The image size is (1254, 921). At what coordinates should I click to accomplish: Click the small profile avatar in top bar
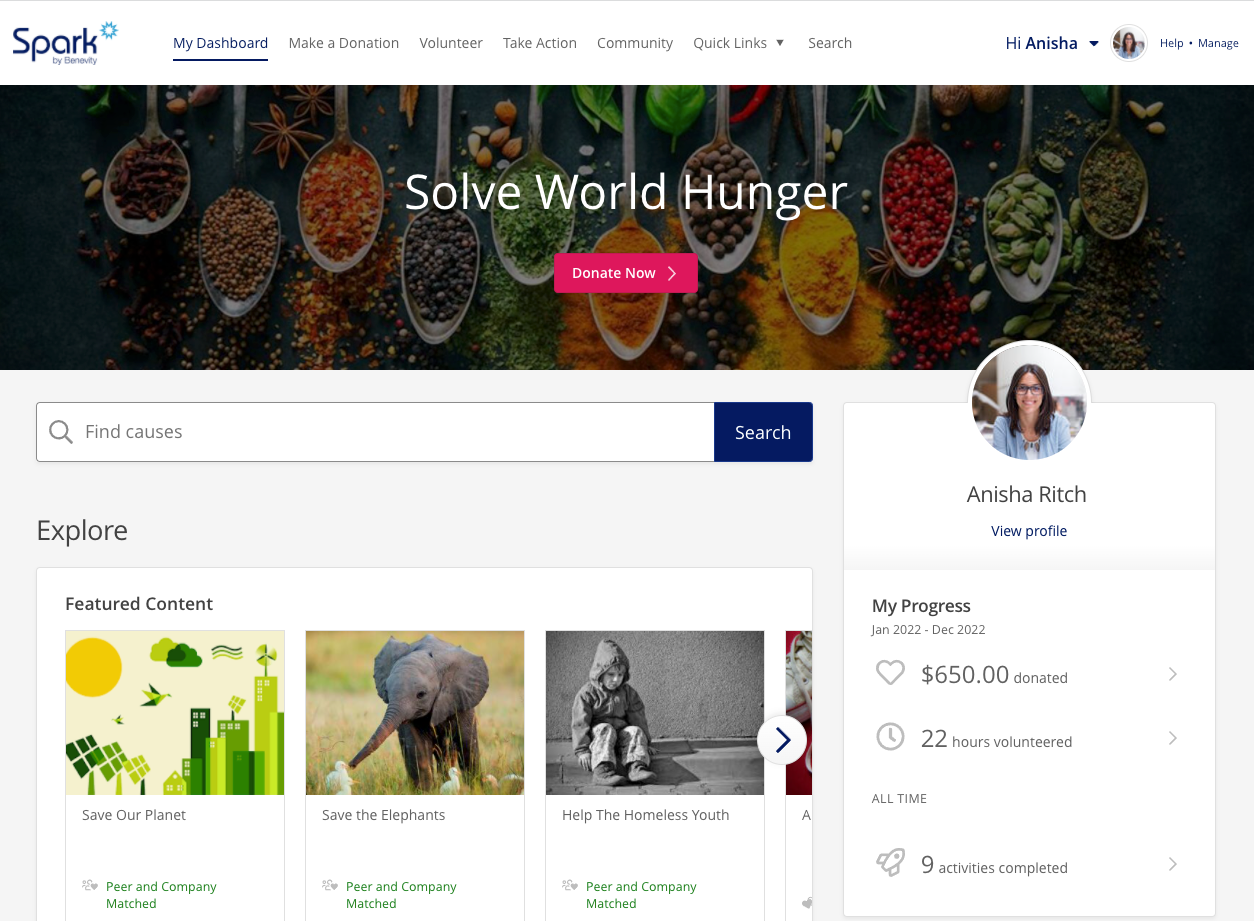(x=1129, y=43)
